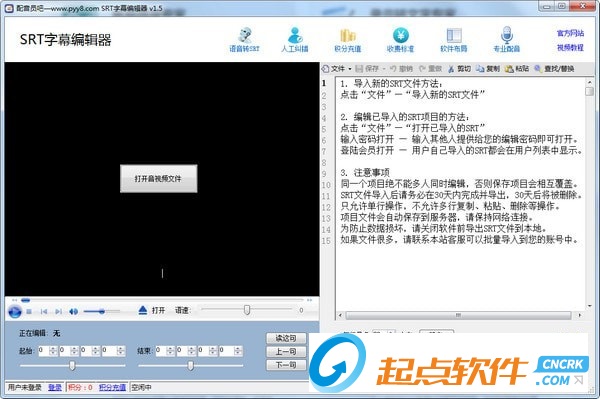Open the 人工纠错 manual correction service

pos(295,40)
